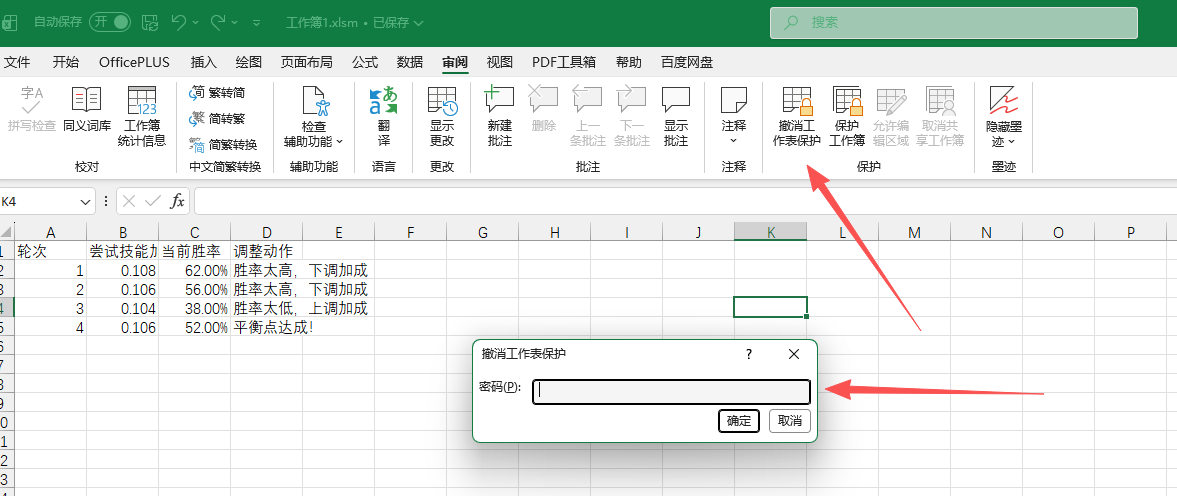
Task: Switch to the 百度网盘 tab
Action: (687, 62)
